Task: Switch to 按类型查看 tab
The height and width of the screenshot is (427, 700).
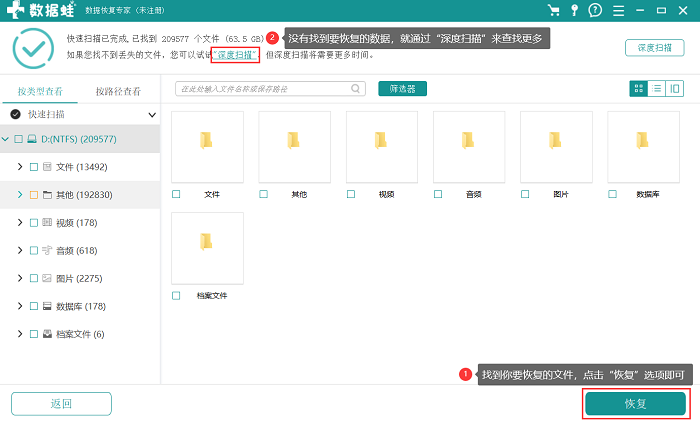Action: (x=40, y=92)
